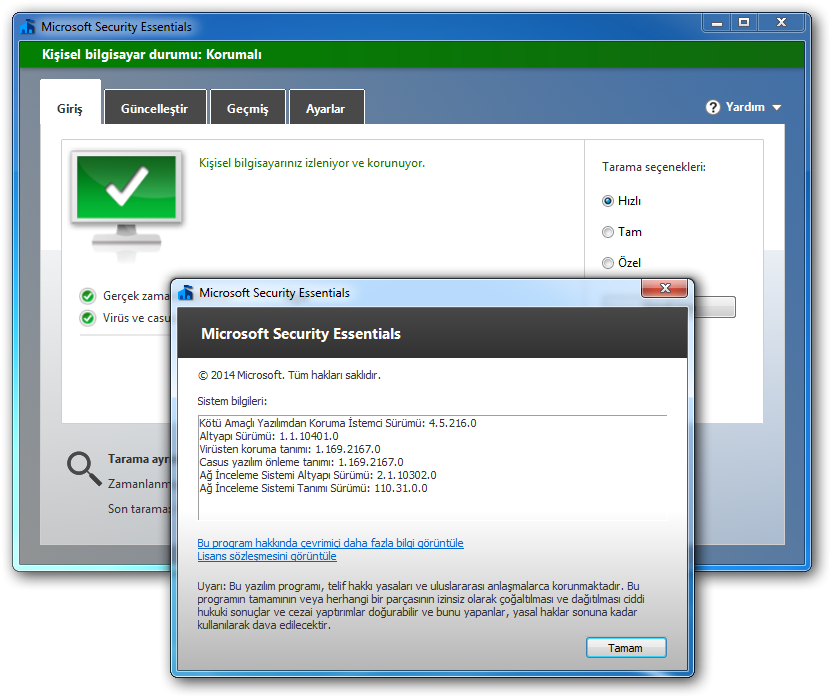Click the 'Son tarama' label in main window
The height and width of the screenshot is (698, 832).
[138, 509]
